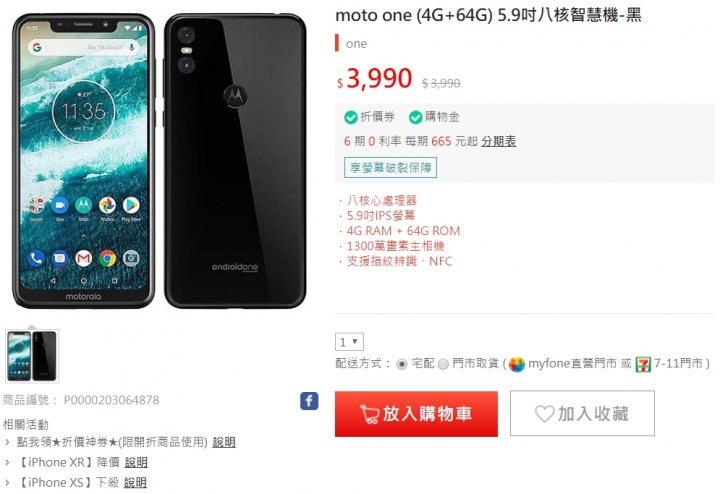Select the moto one product thumbnail

click(32, 356)
